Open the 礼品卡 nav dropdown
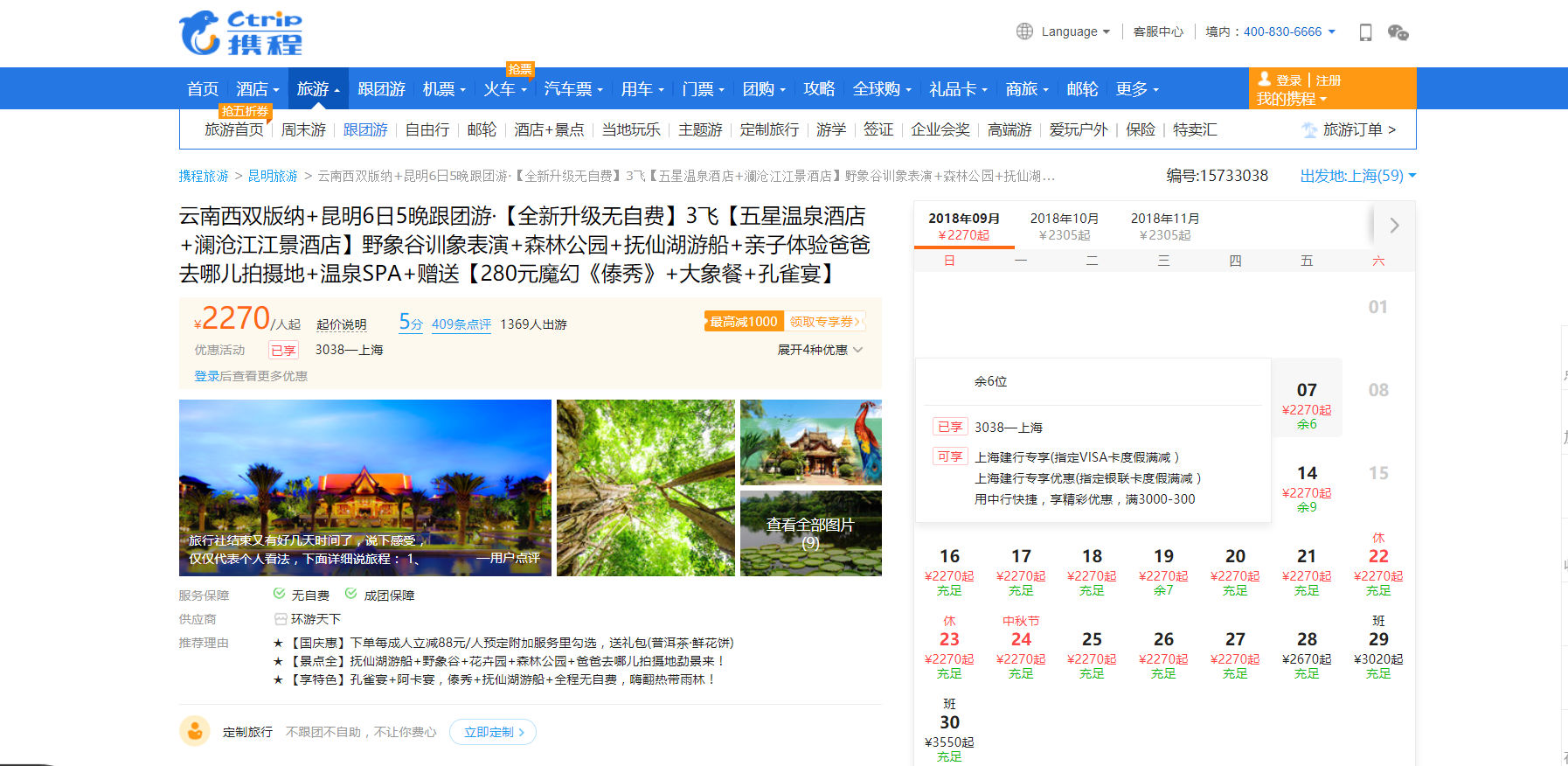This screenshot has width=1568, height=766. click(x=958, y=88)
